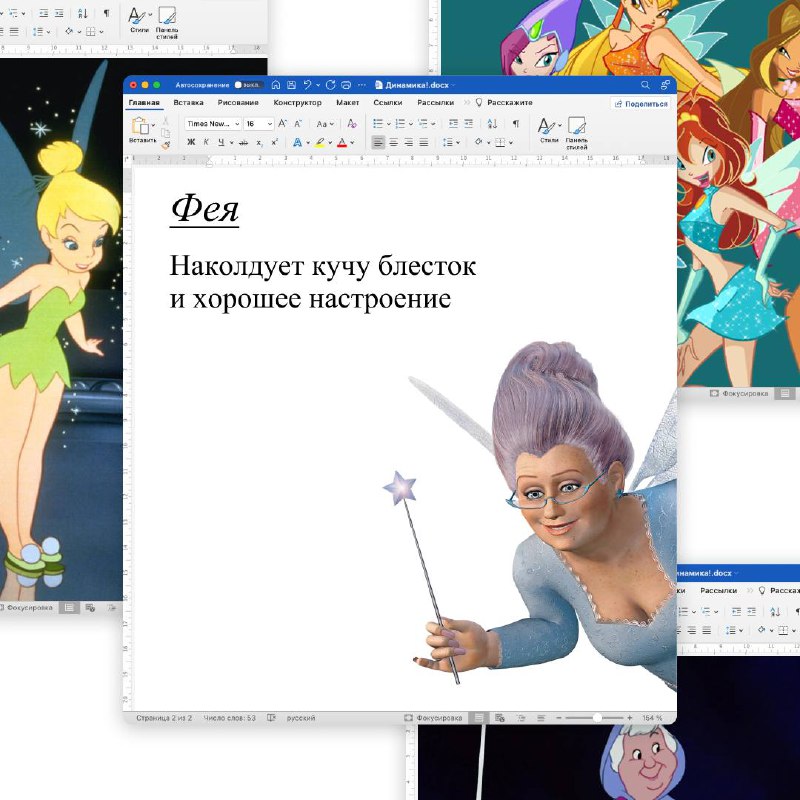
Task: Click the Home icon in front window title bar
Action: click(x=276, y=85)
